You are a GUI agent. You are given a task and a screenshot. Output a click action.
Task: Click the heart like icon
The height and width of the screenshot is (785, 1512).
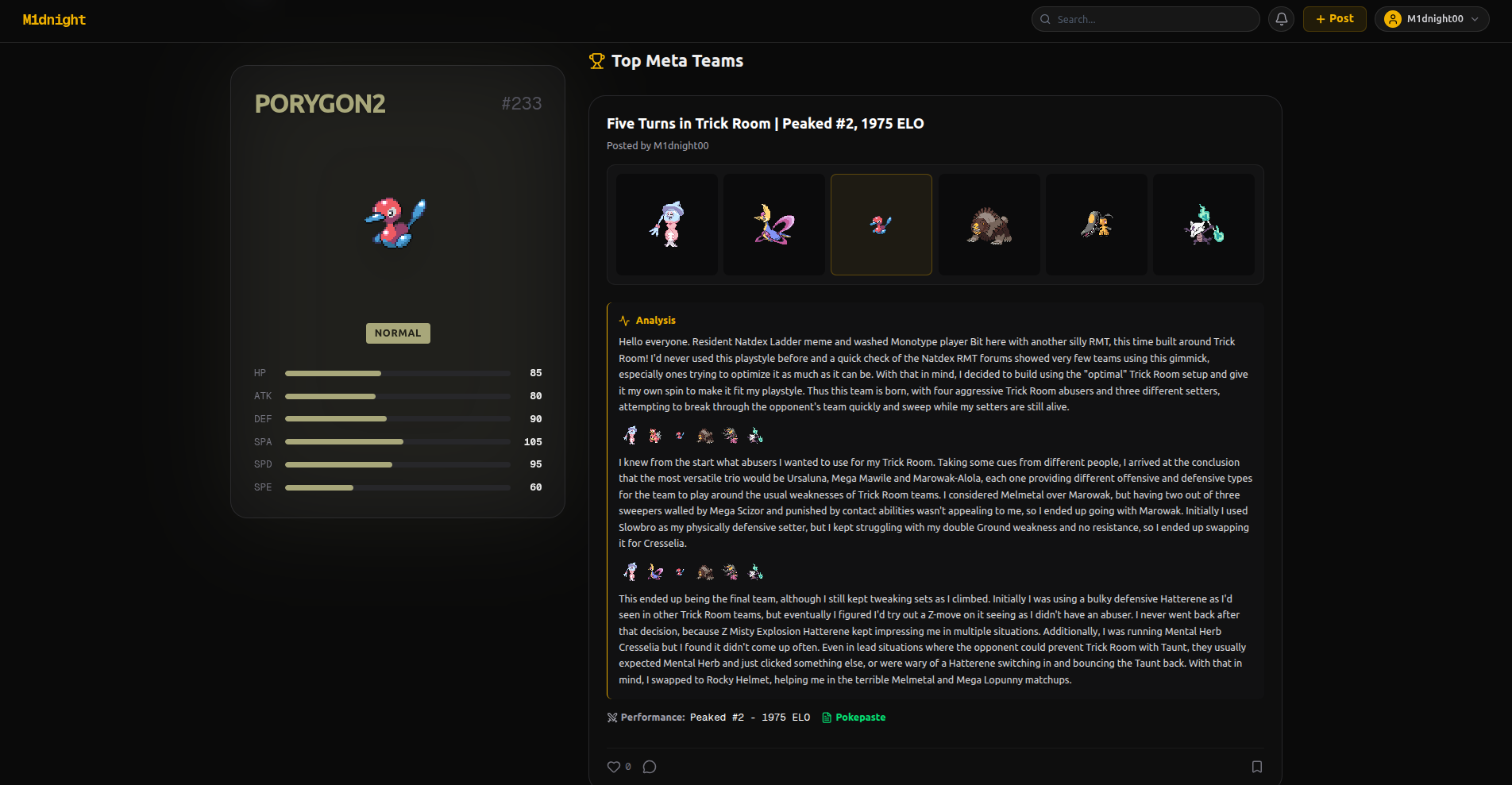point(614,767)
